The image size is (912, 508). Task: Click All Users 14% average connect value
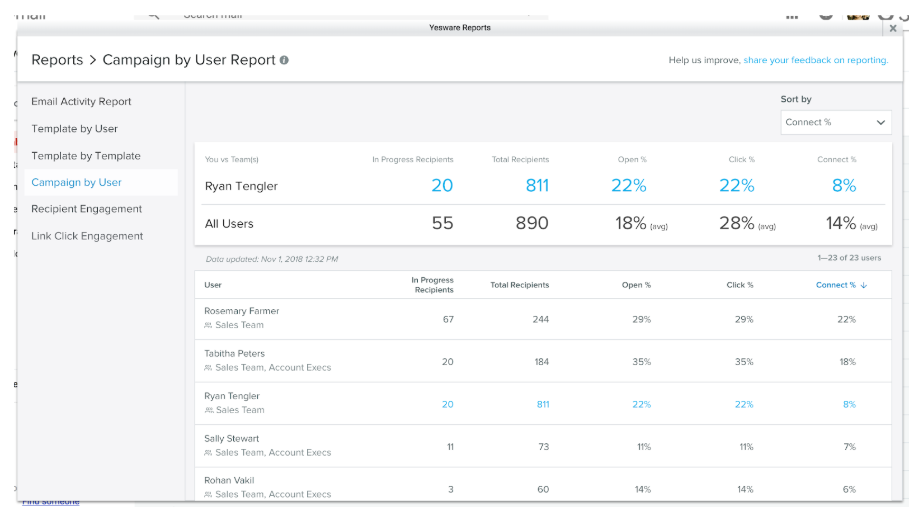coord(841,223)
